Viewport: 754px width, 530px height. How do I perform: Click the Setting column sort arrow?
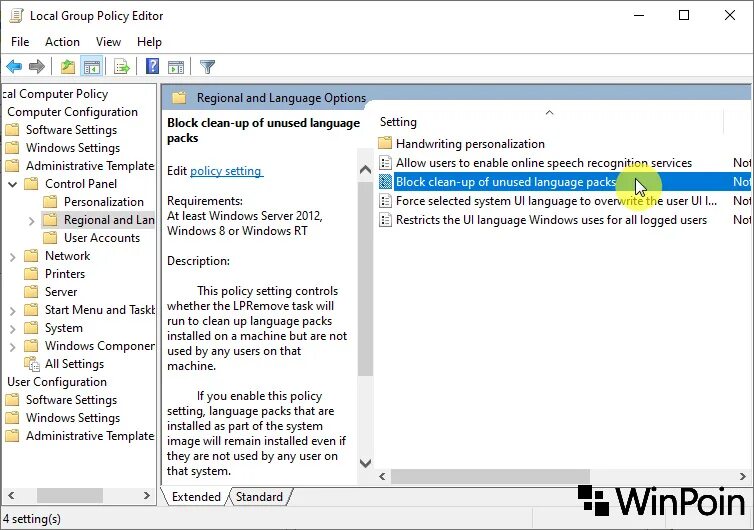tap(550, 113)
